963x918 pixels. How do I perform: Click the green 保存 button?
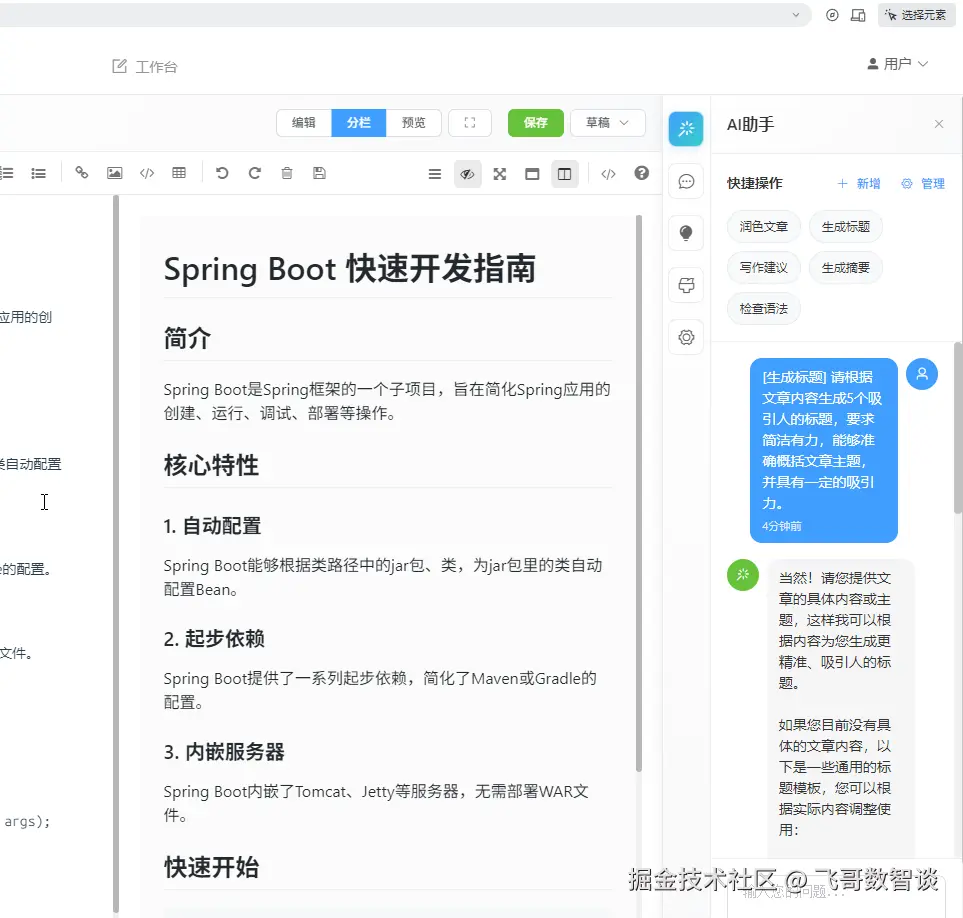pyautogui.click(x=536, y=123)
